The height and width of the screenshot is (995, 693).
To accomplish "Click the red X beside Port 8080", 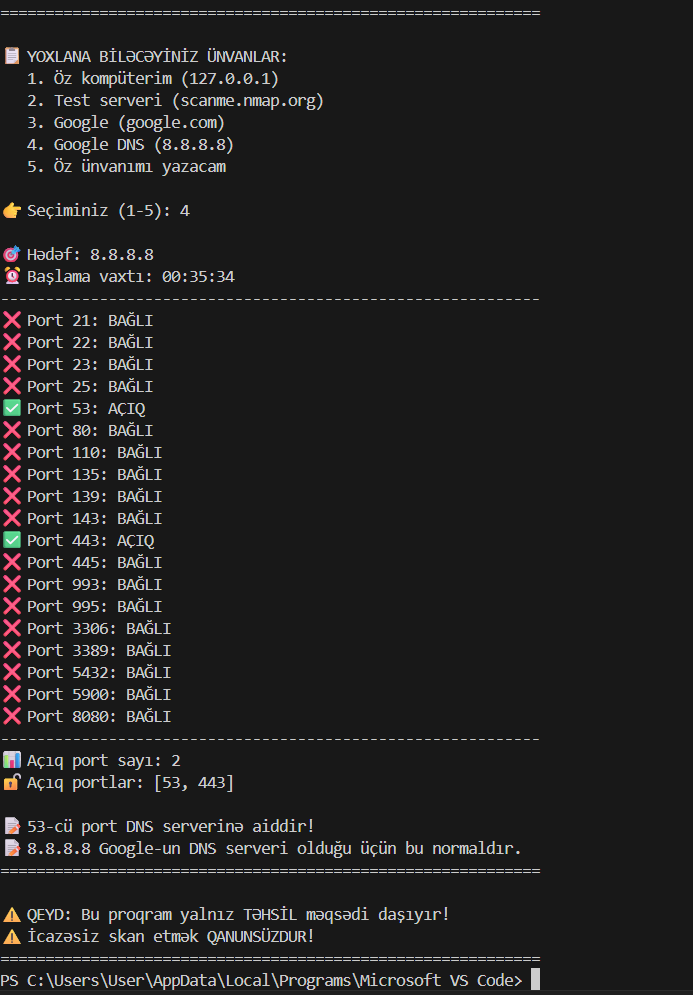I will [x=12, y=716].
